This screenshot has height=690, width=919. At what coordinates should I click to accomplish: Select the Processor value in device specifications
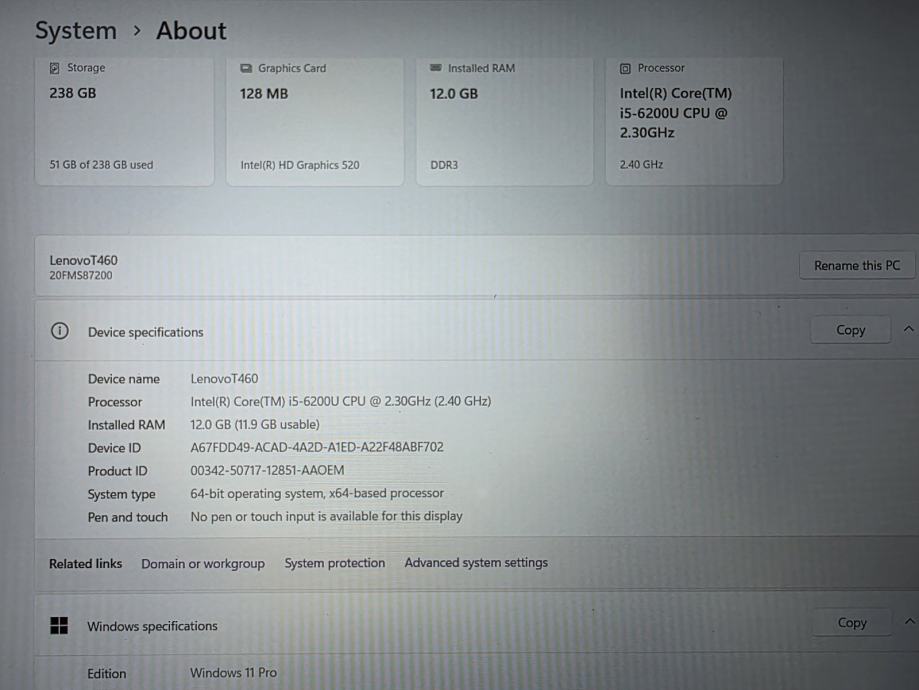pos(341,402)
